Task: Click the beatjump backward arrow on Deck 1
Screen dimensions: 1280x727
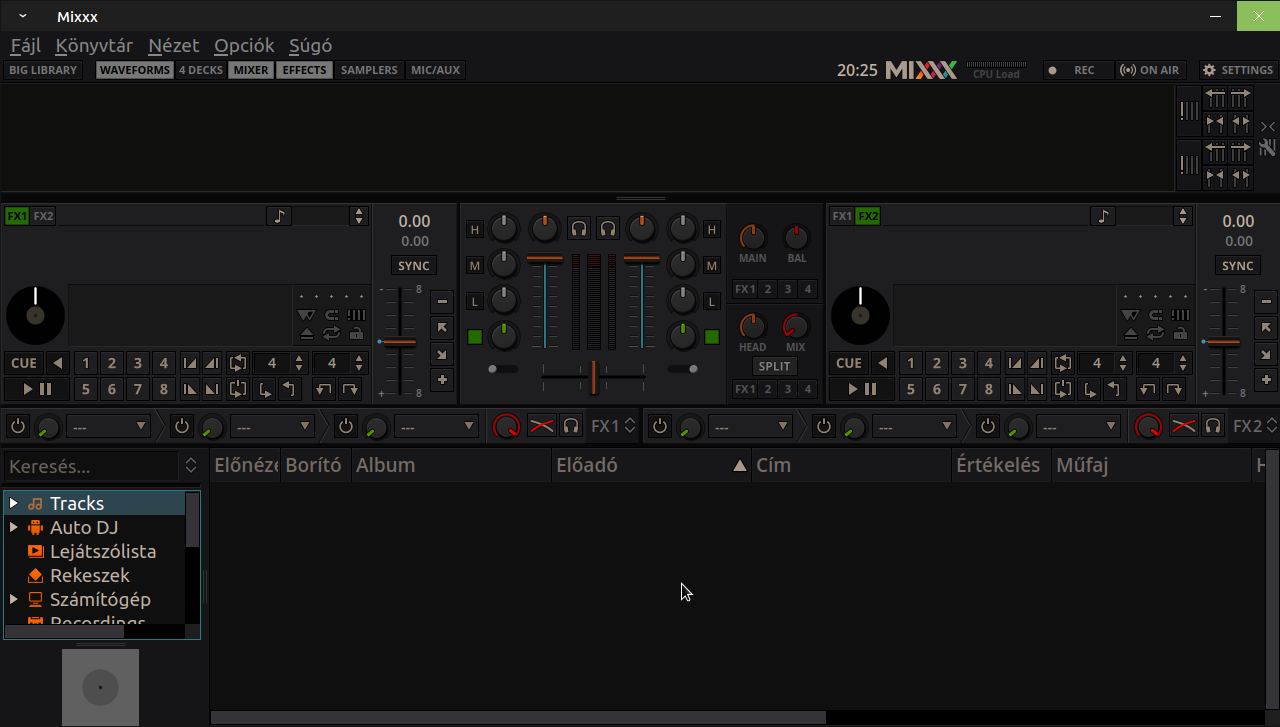Action: click(324, 389)
